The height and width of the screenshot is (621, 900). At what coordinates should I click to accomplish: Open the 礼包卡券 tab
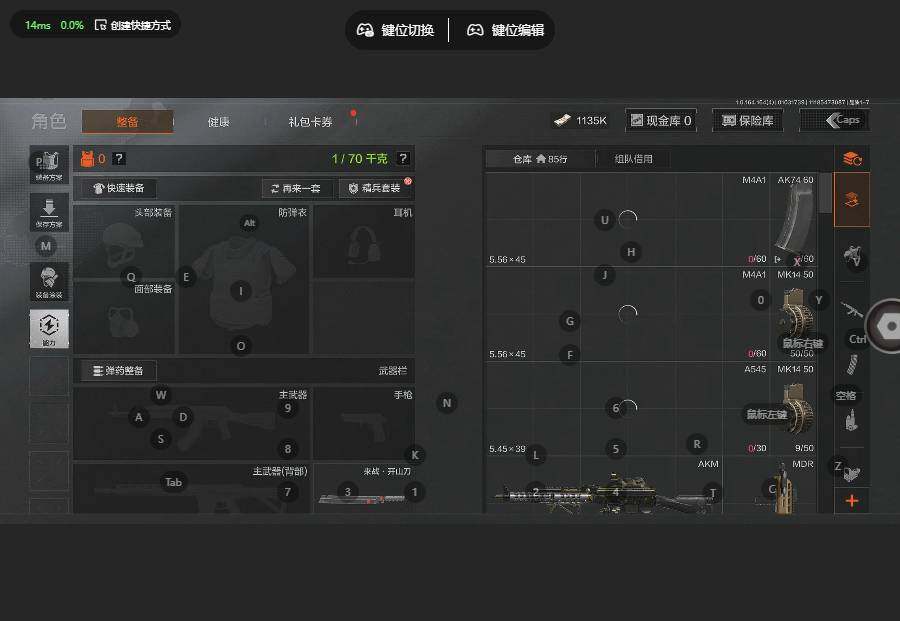[x=310, y=122]
